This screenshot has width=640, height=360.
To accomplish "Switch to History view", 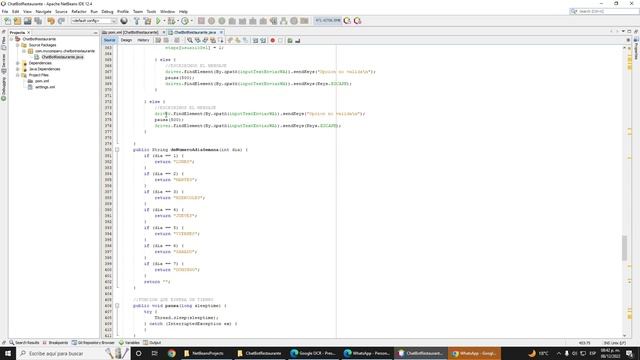I will click(x=143, y=40).
